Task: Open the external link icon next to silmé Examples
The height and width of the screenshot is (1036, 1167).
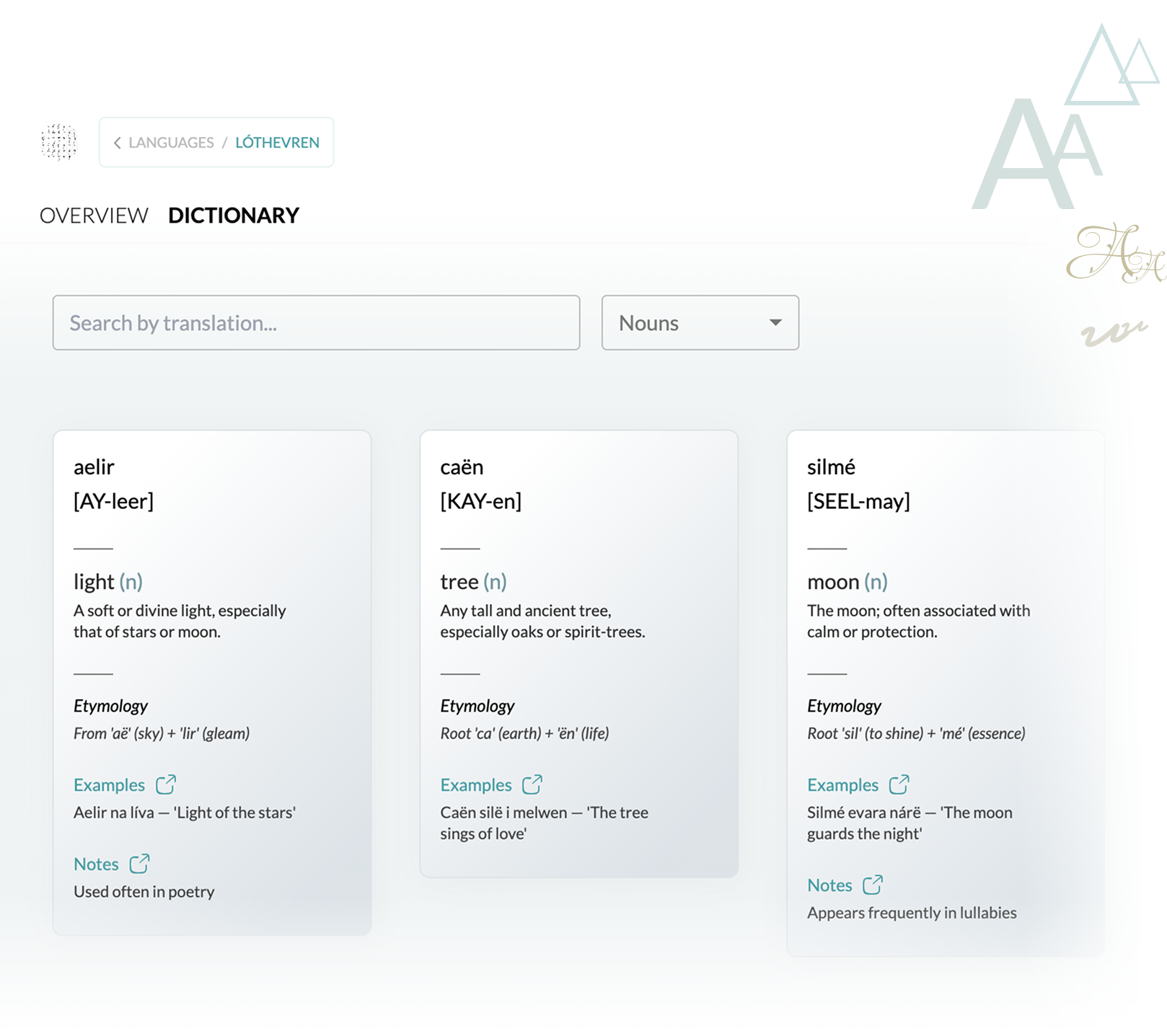Action: pos(900,784)
